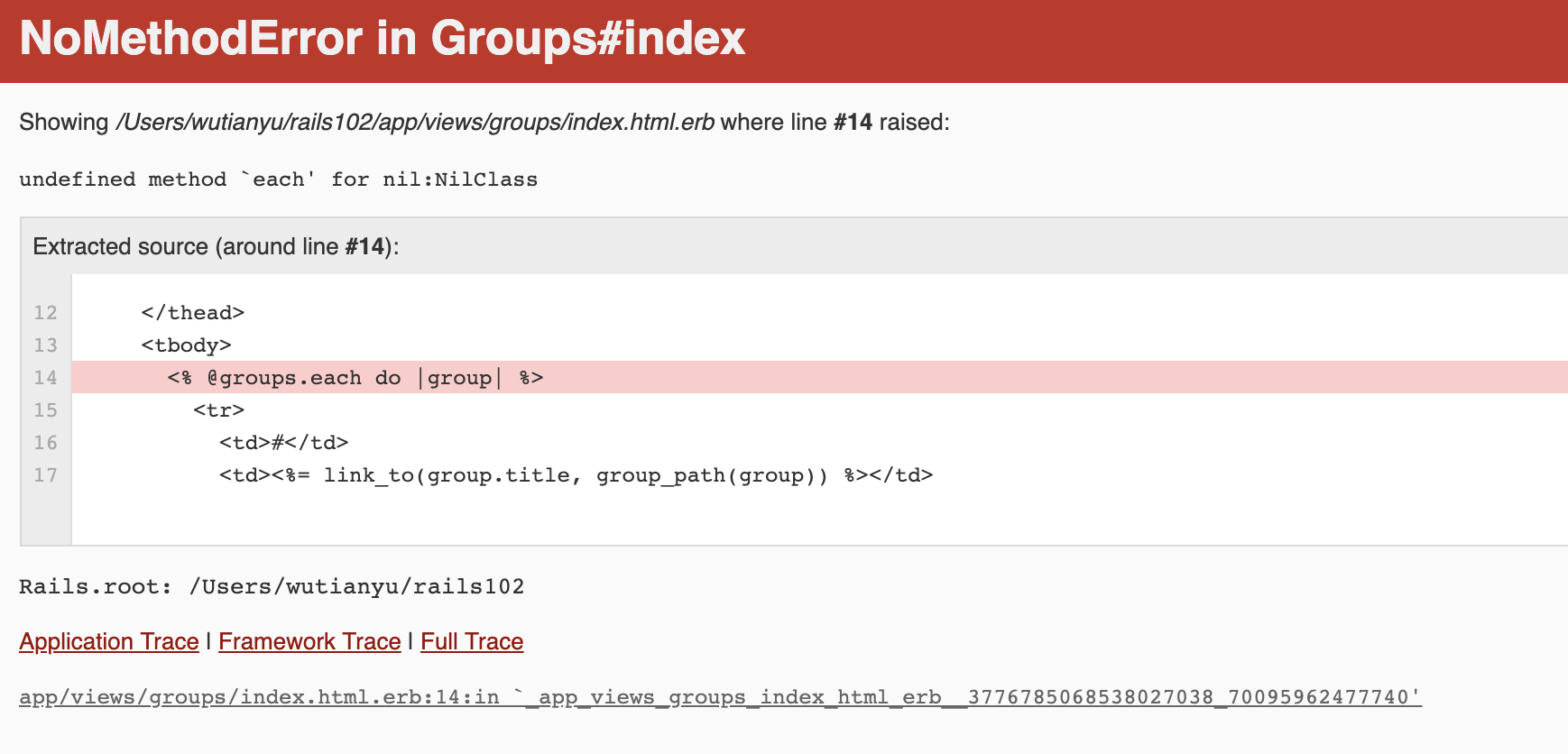Screen dimensions: 1568x754
Task: Click line number 13 in source gutter
Action: pos(45,345)
